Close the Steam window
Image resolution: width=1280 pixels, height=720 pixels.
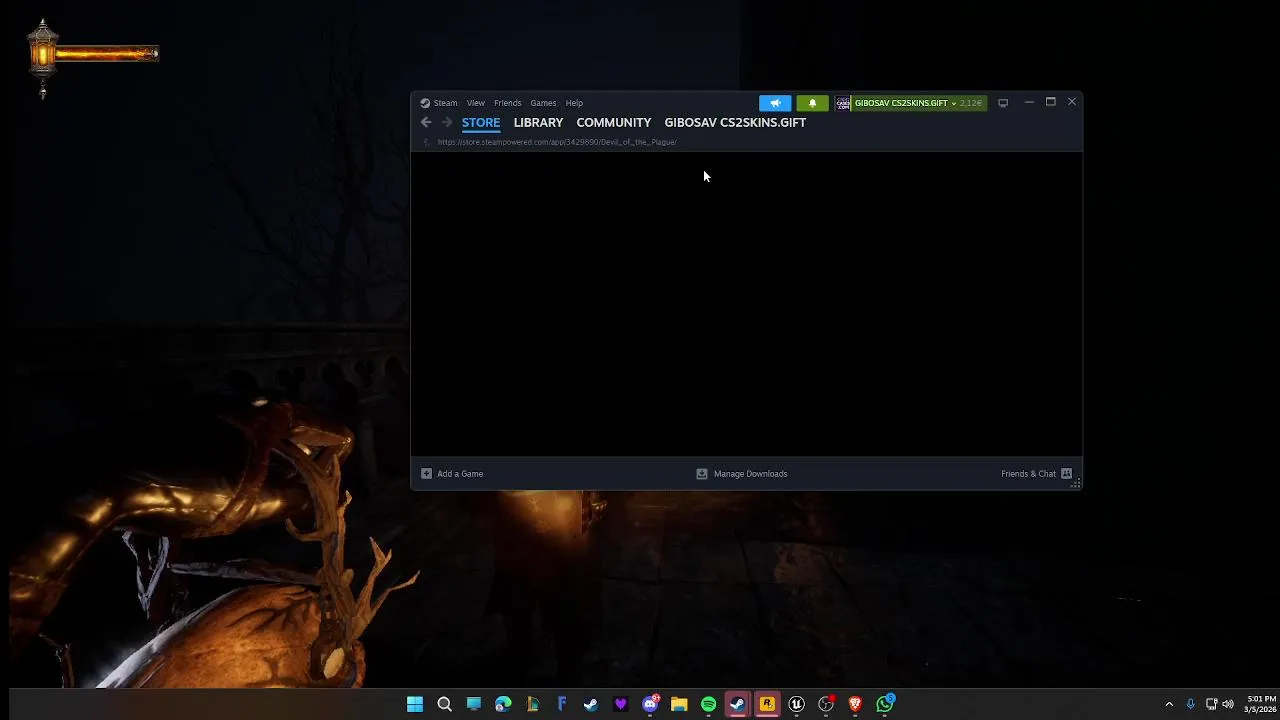1072,102
